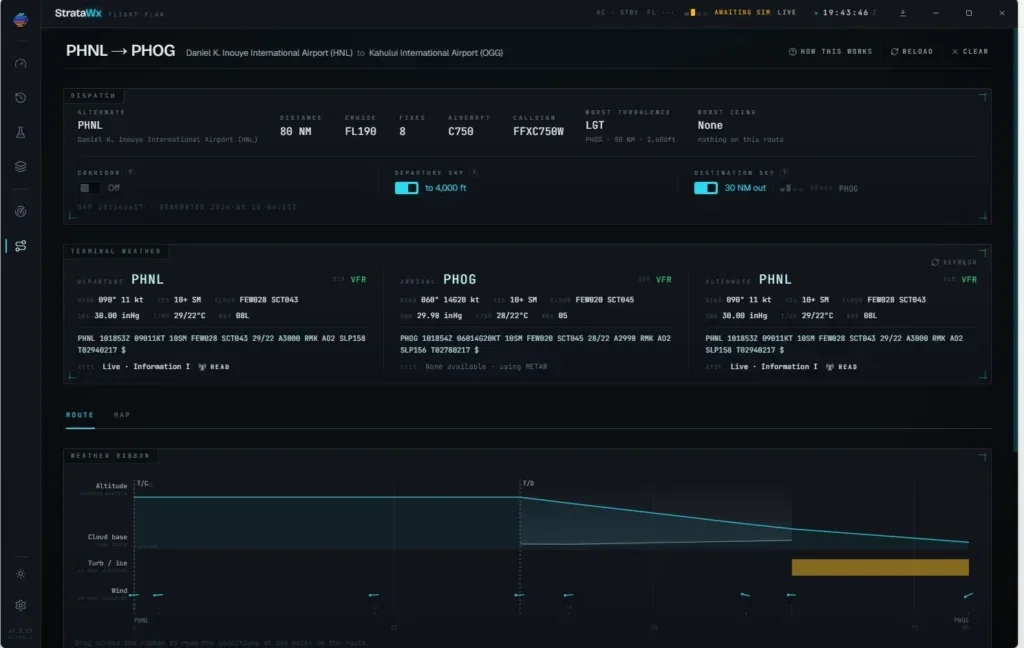The width and height of the screenshot is (1024, 648).
Task: Turn on the Corridor toggle
Action: pos(89,188)
